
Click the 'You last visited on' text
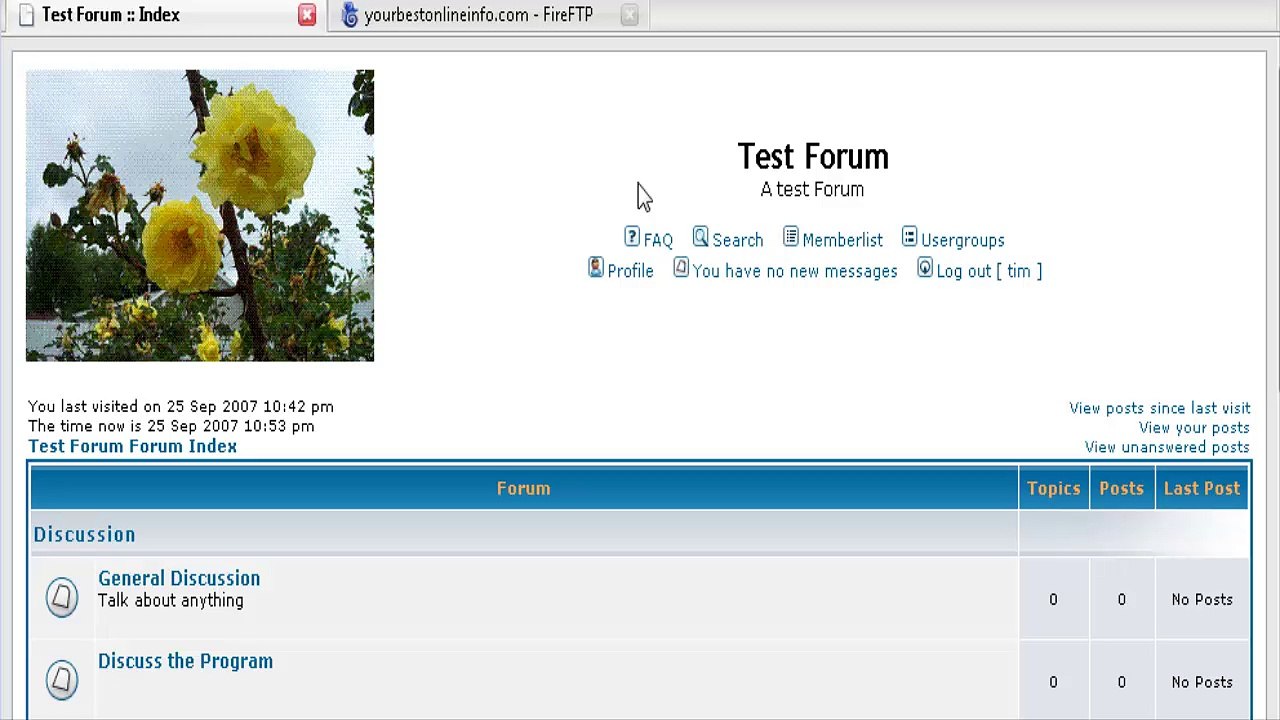pos(181,406)
